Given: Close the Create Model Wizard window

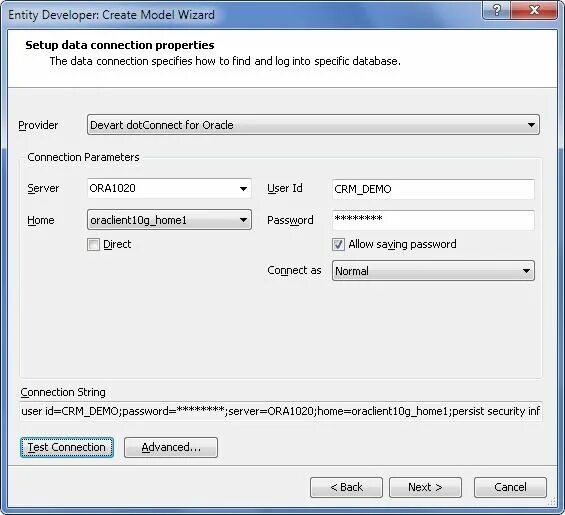Looking at the screenshot, I should click(x=534, y=10).
